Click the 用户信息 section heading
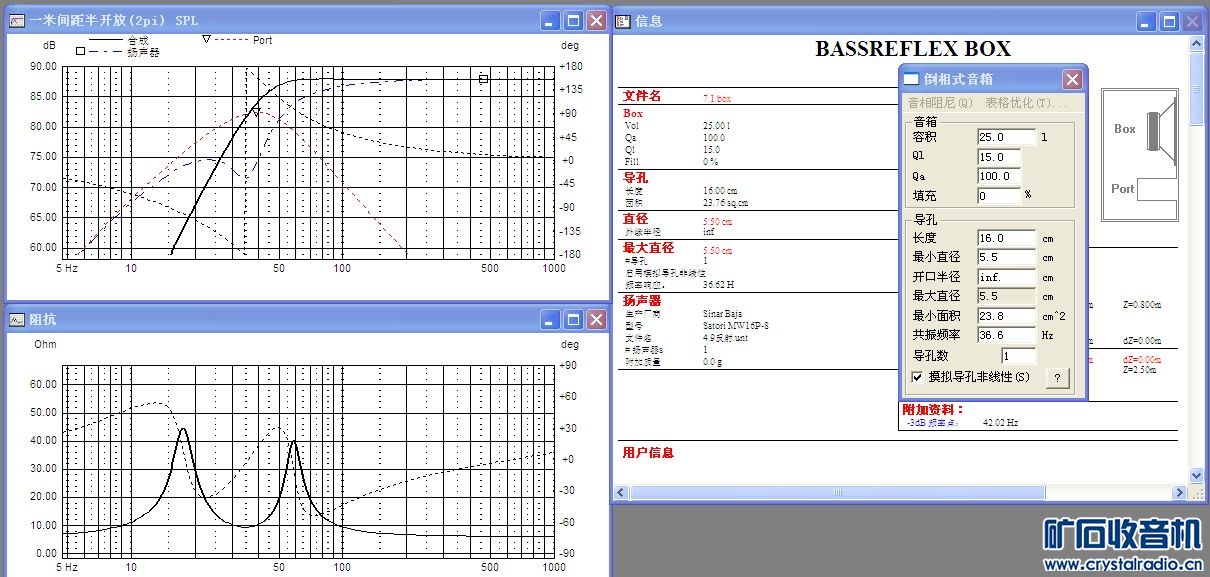1210x577 pixels. click(x=648, y=453)
